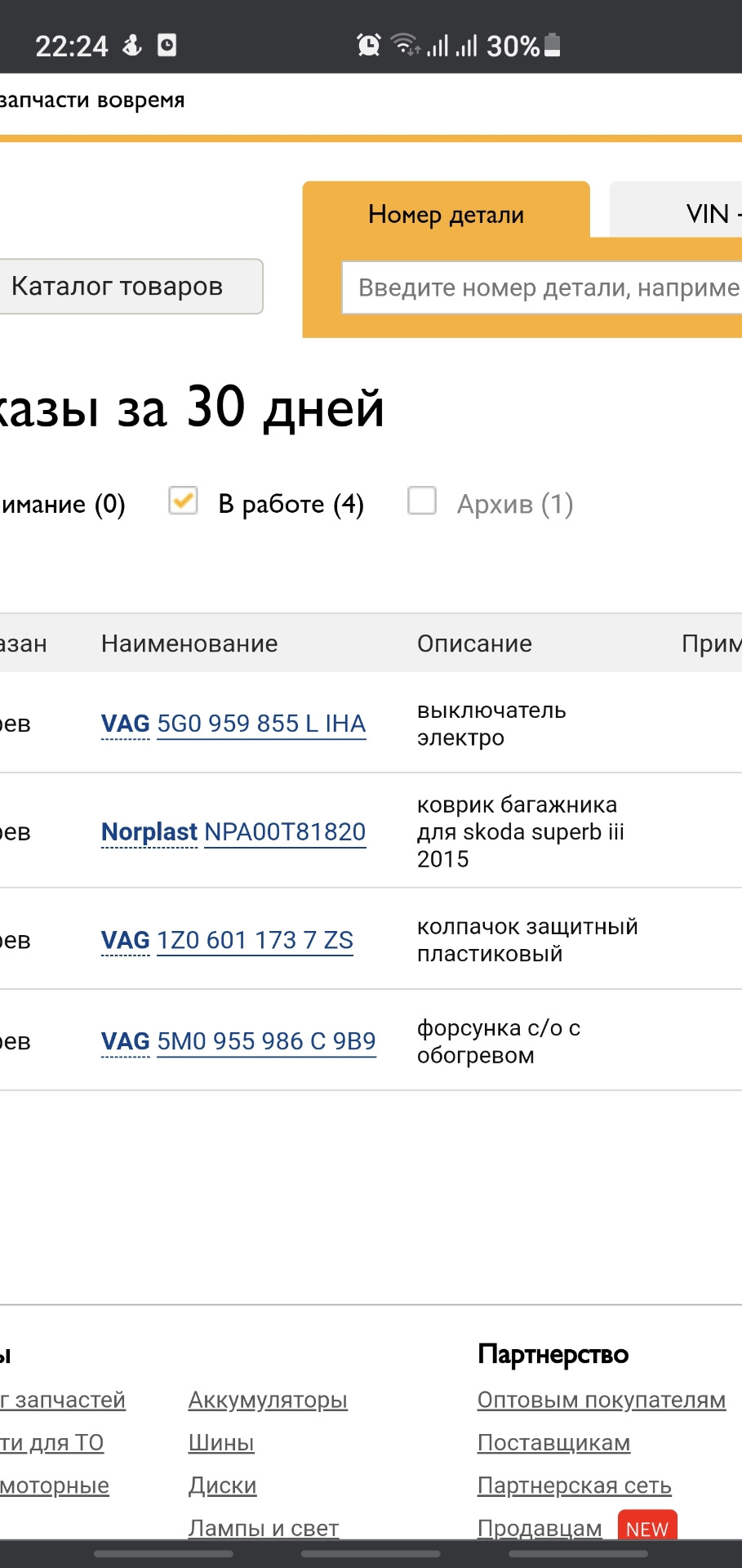Open the «Каталог товаров» button
The image size is (742, 1568).
point(118,286)
